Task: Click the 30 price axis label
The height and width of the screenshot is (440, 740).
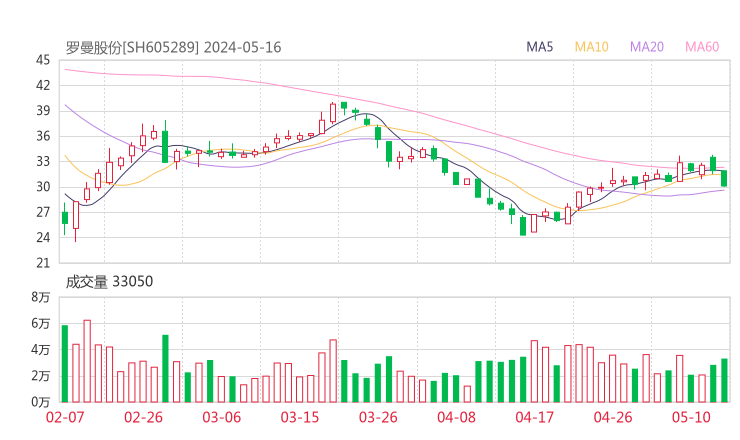Action: (x=43, y=187)
